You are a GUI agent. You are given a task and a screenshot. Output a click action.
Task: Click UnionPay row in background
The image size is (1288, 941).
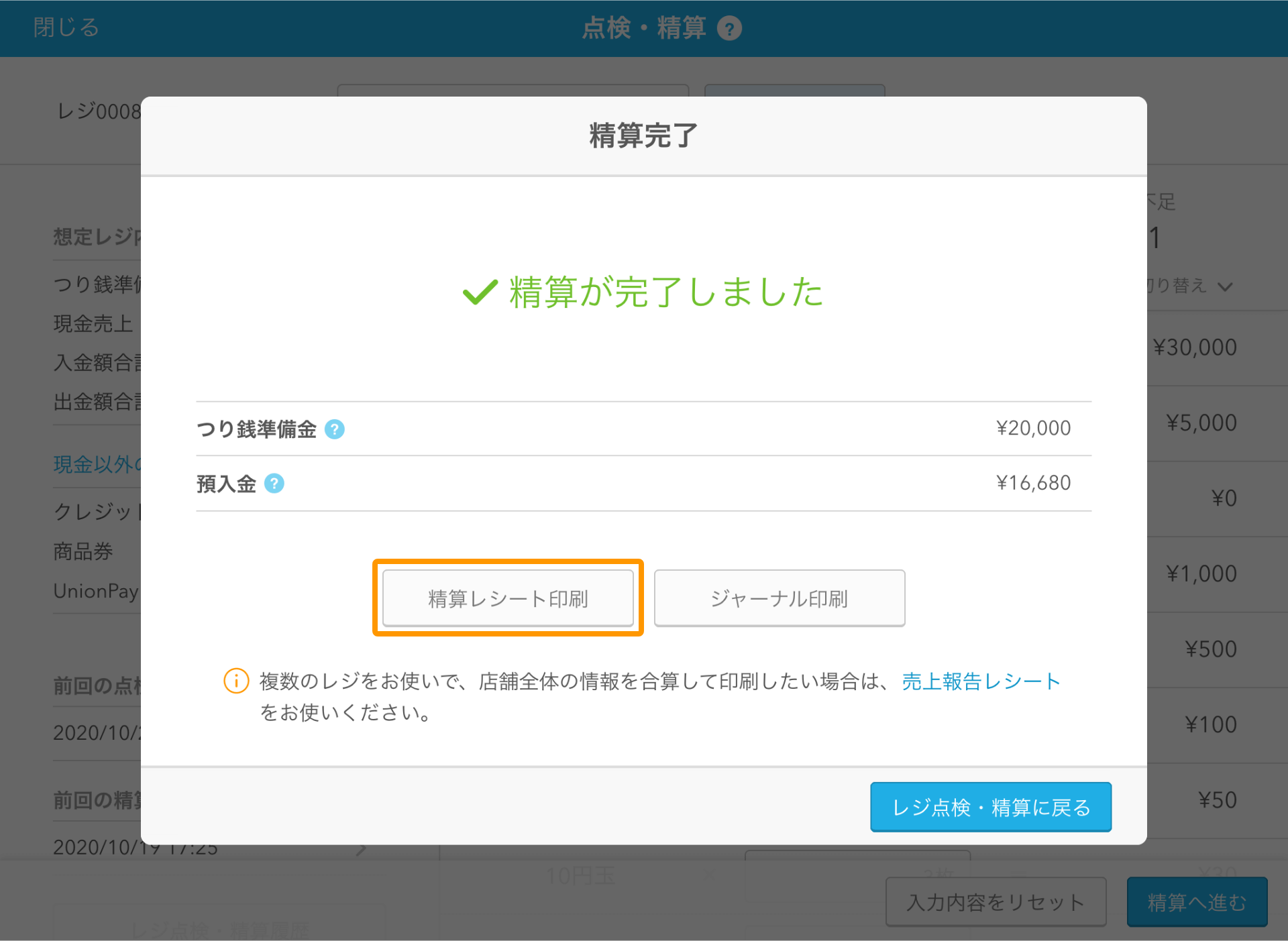tap(97, 591)
